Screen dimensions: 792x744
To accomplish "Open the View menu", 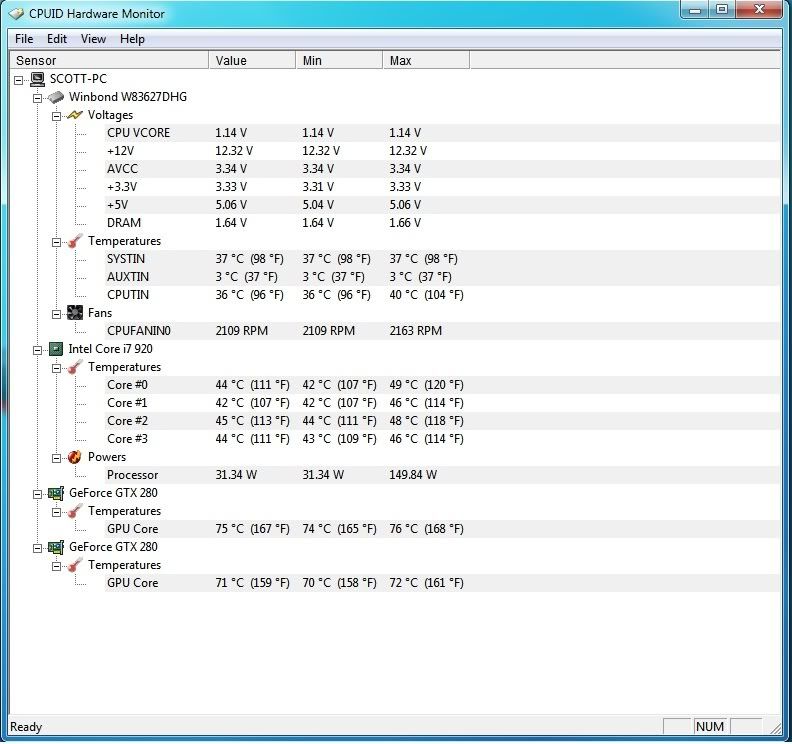I will click(93, 39).
